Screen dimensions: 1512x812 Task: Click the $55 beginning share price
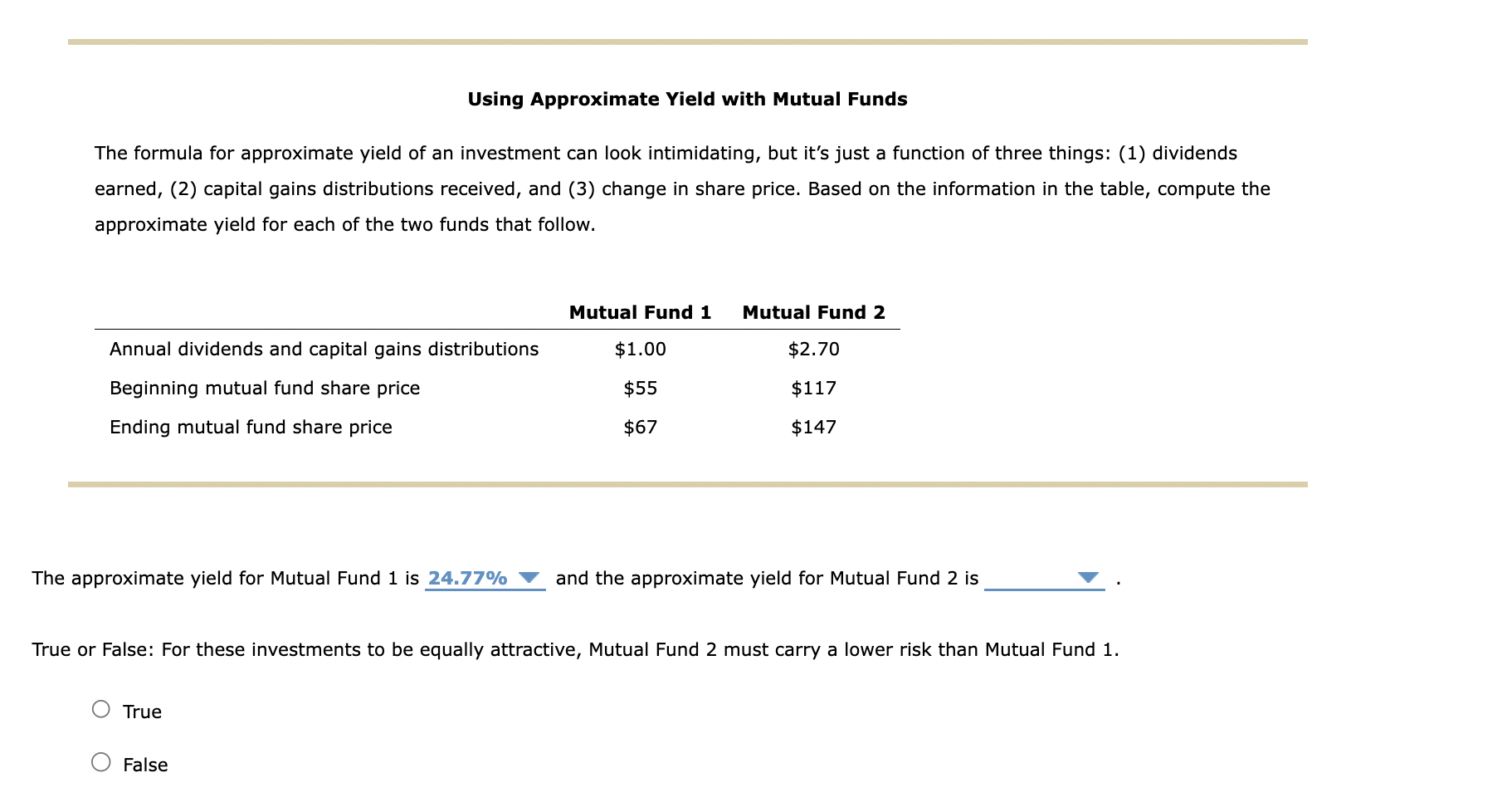point(640,388)
